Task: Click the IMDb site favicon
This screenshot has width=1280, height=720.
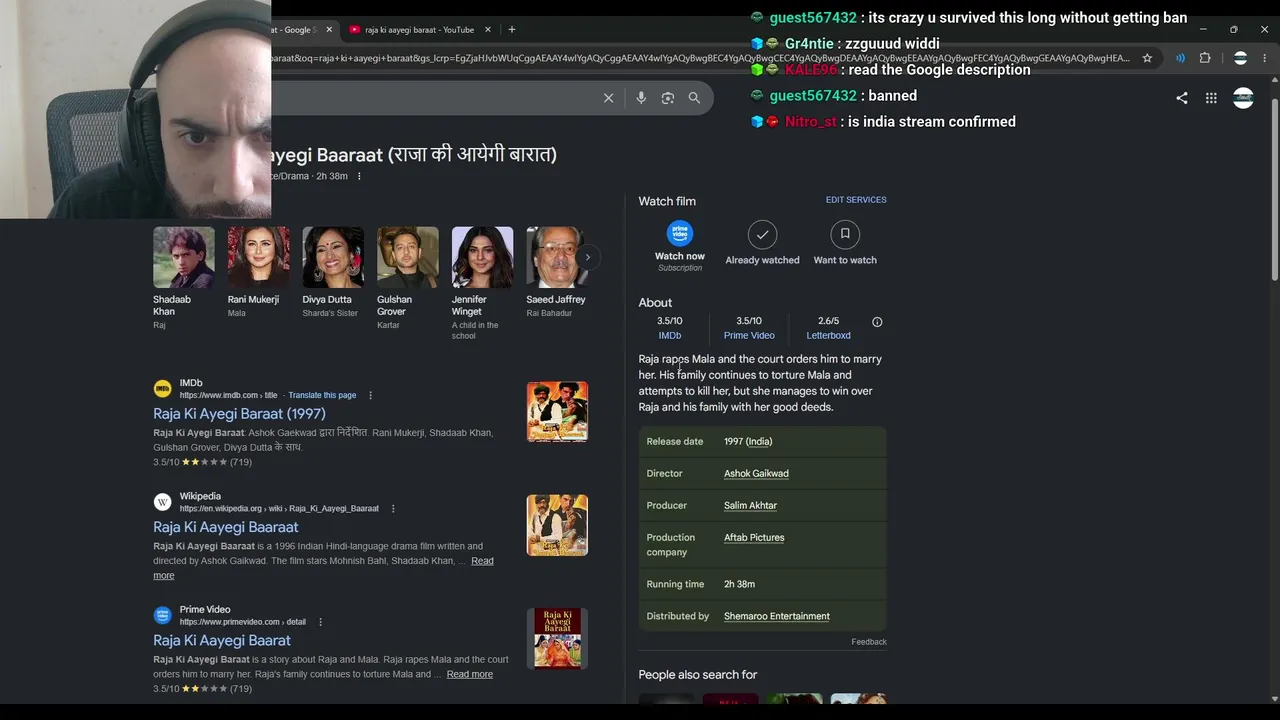Action: pyautogui.click(x=162, y=389)
